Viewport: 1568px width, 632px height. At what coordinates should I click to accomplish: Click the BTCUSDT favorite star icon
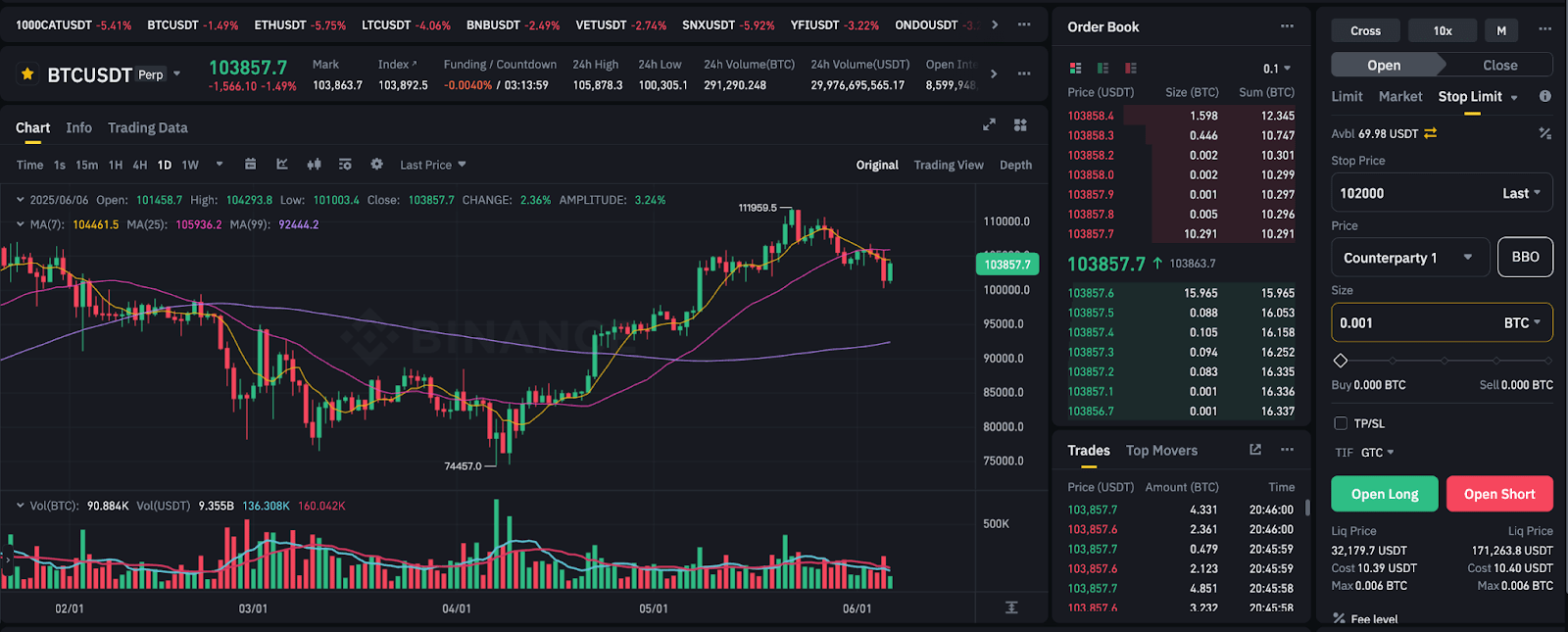(x=27, y=74)
